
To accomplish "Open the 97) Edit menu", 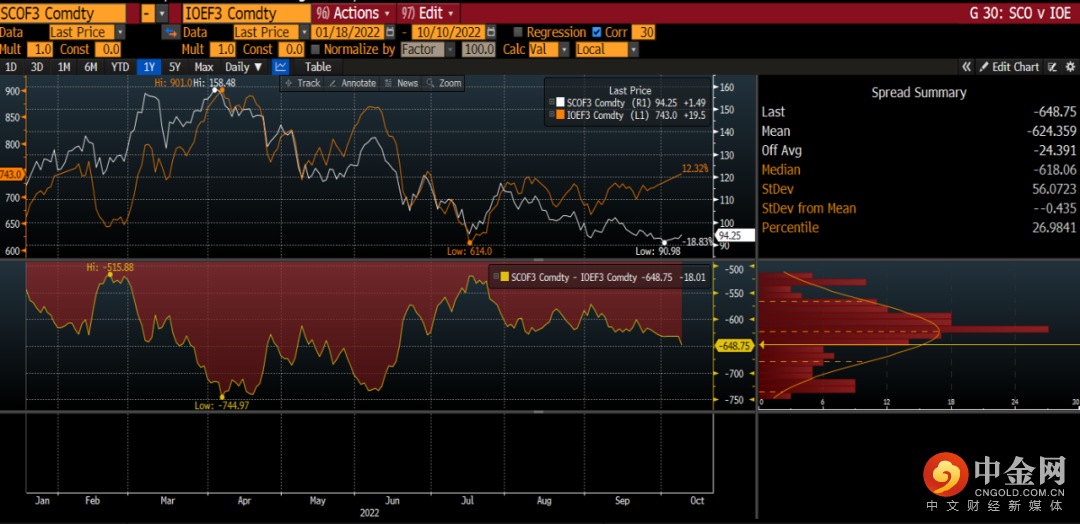I will pyautogui.click(x=428, y=13).
